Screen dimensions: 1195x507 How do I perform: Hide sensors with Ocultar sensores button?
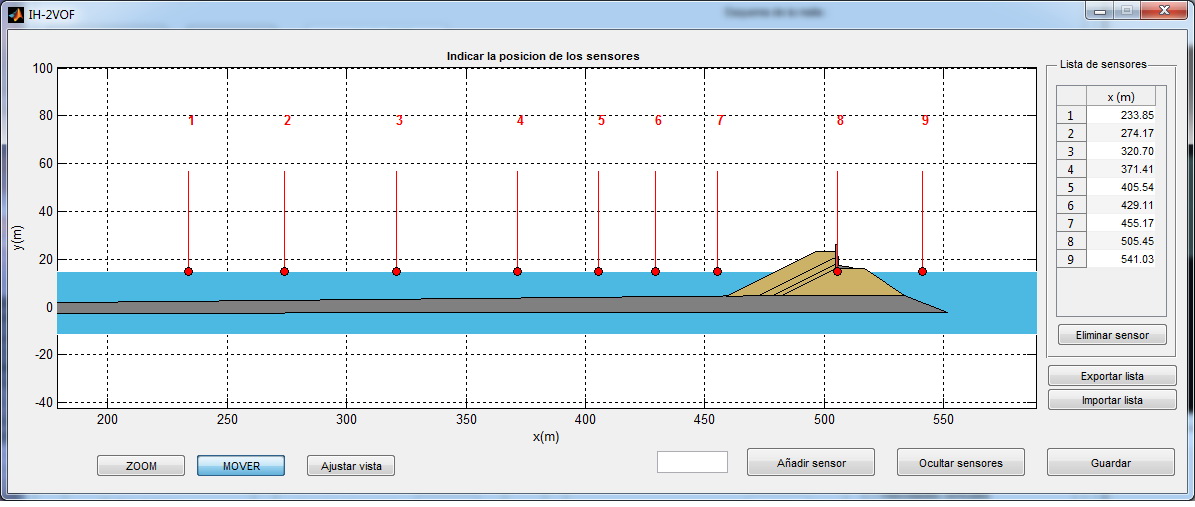point(960,463)
